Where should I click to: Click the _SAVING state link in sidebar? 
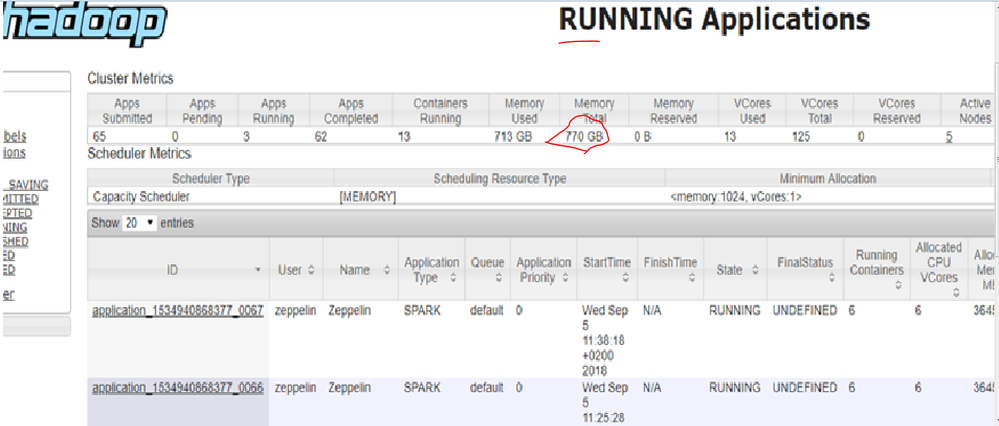(x=25, y=185)
